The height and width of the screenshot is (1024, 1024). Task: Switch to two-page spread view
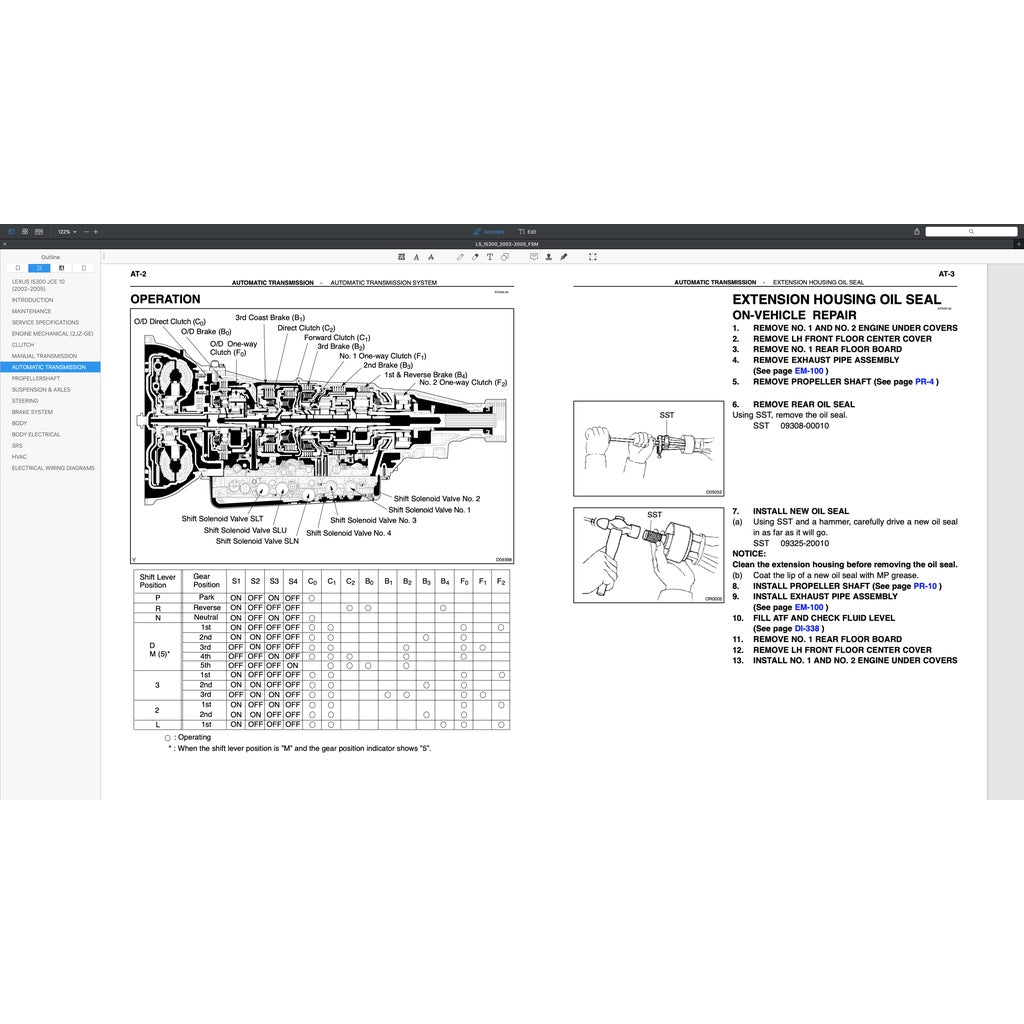click(38, 231)
